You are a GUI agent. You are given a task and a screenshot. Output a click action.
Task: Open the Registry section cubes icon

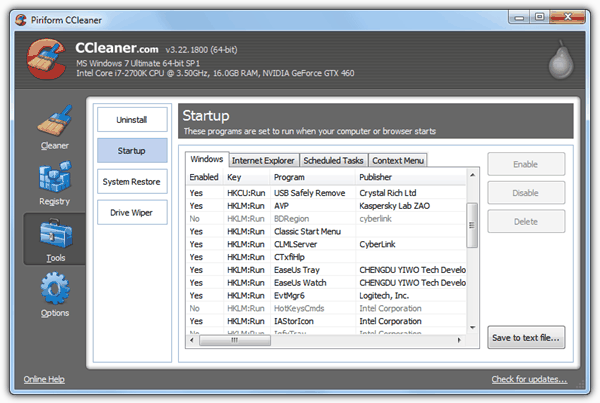[55, 177]
